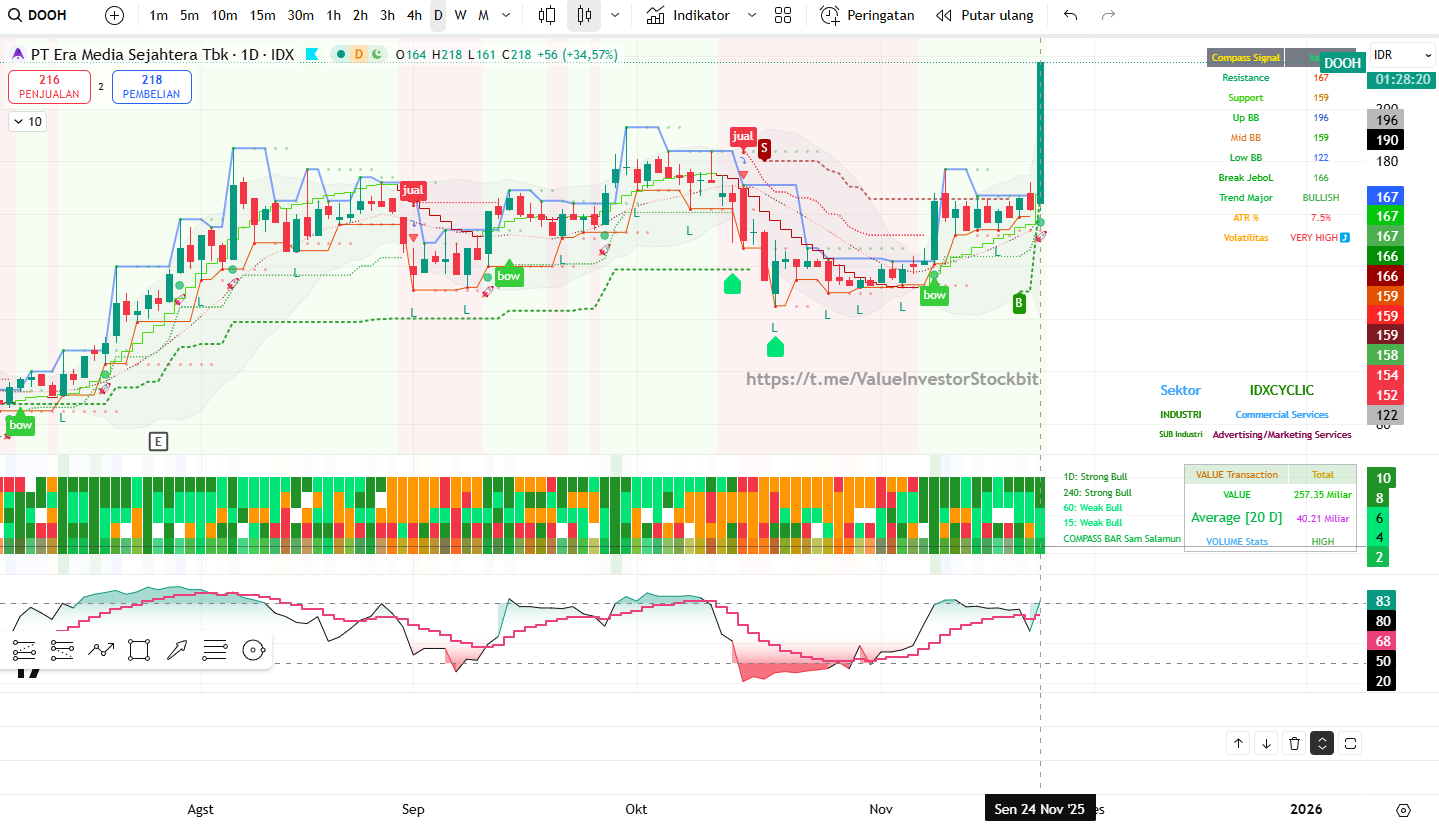Click the green B signal marker
This screenshot has width=1439, height=824.
pos(1019,303)
